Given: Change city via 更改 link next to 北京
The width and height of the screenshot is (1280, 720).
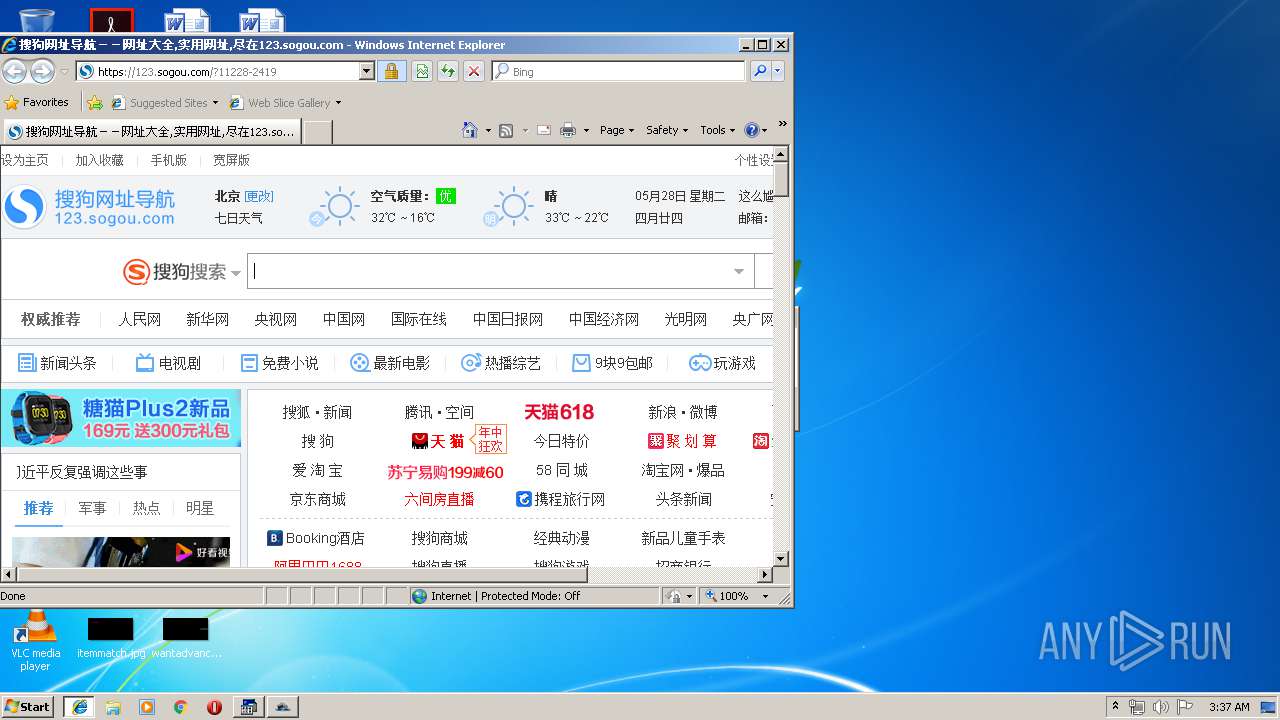Looking at the screenshot, I should [259, 196].
